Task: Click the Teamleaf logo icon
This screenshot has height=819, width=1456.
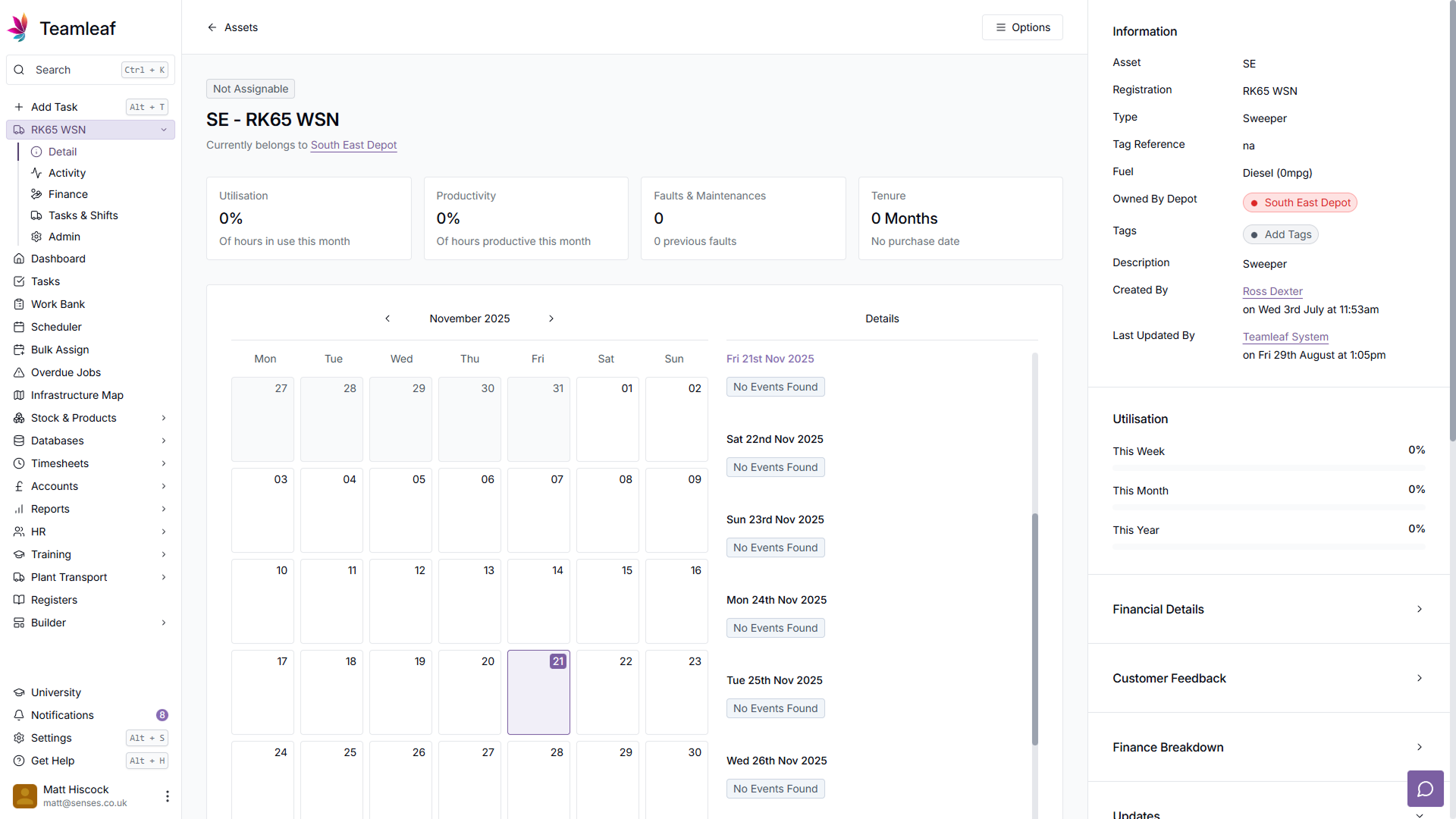Action: click(x=18, y=28)
